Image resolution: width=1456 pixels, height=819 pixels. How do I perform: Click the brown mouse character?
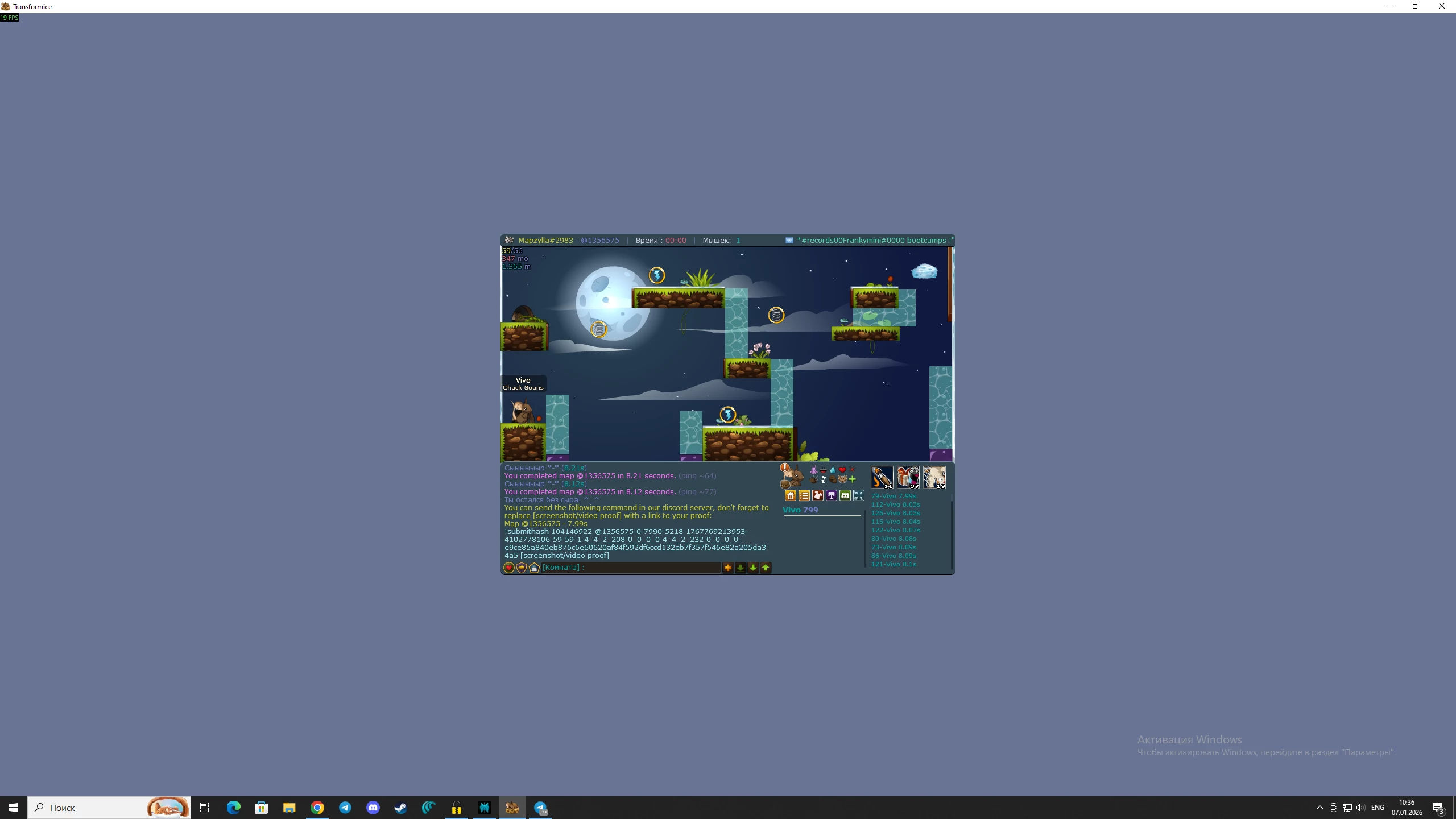[x=522, y=410]
